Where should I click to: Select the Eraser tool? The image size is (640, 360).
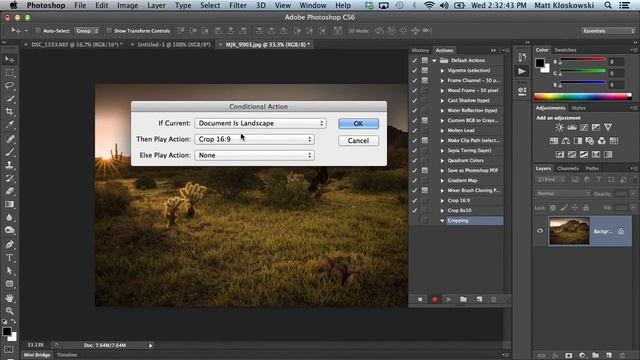tap(9, 191)
